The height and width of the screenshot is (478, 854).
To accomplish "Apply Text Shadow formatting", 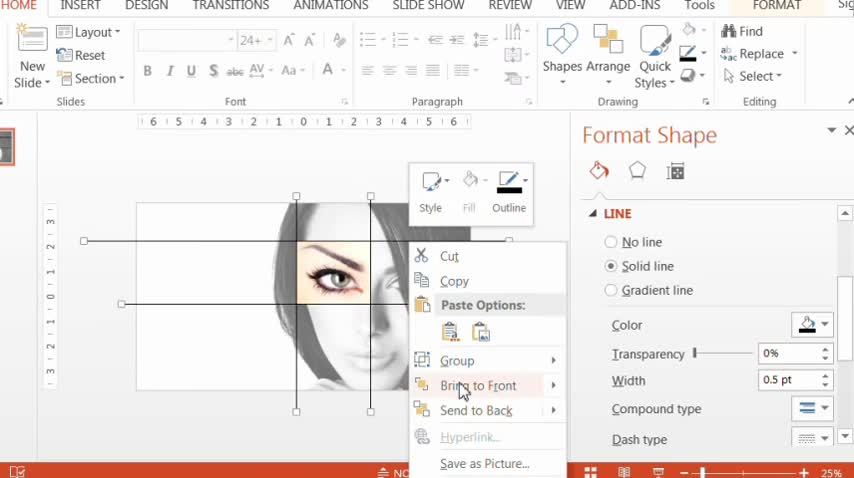I will click(214, 71).
